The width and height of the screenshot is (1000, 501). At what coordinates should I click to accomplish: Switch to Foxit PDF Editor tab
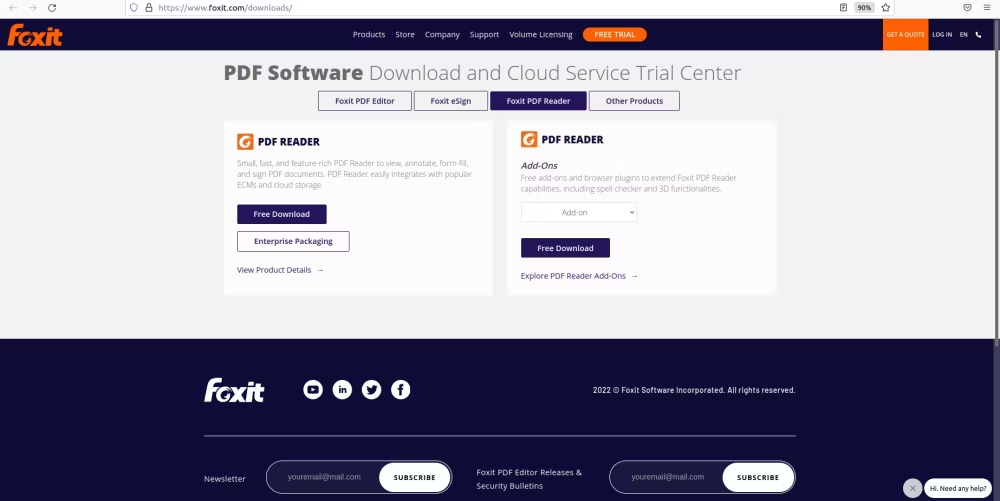[x=365, y=101]
